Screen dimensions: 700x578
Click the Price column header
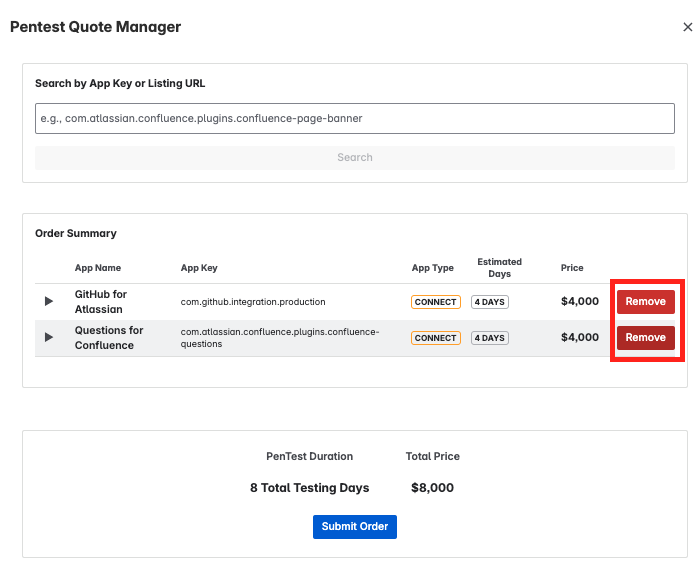[x=572, y=268]
